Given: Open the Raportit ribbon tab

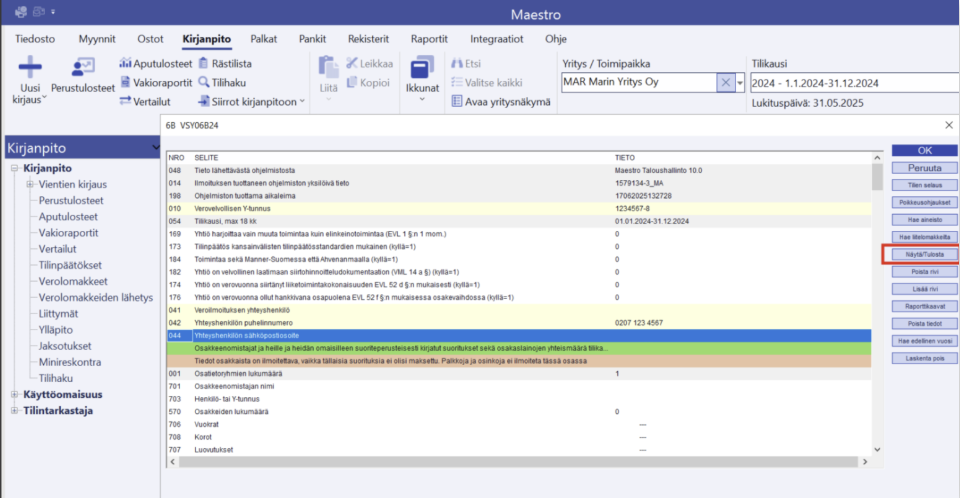Looking at the screenshot, I should click(429, 38).
